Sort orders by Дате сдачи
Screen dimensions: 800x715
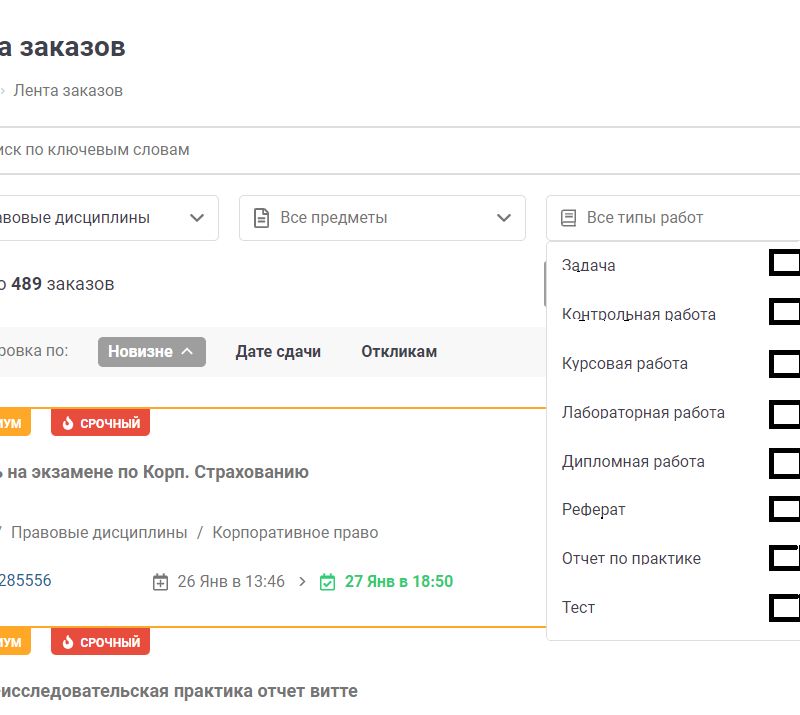278,352
